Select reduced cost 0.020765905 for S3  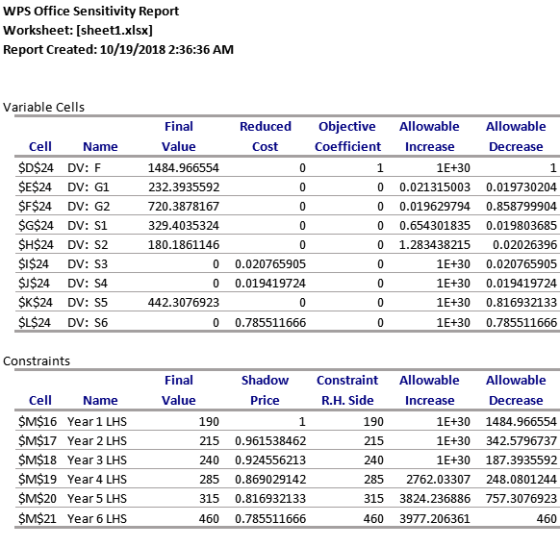coord(270,264)
